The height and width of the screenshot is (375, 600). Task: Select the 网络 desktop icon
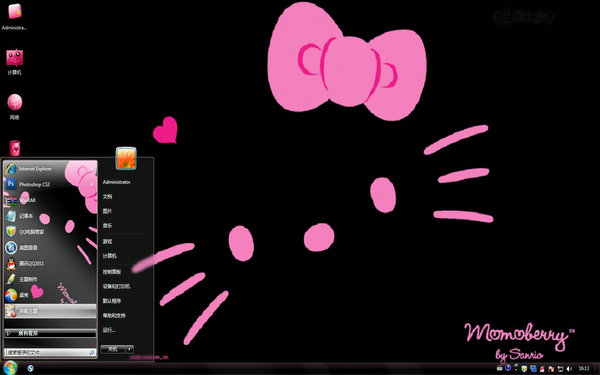[x=15, y=106]
